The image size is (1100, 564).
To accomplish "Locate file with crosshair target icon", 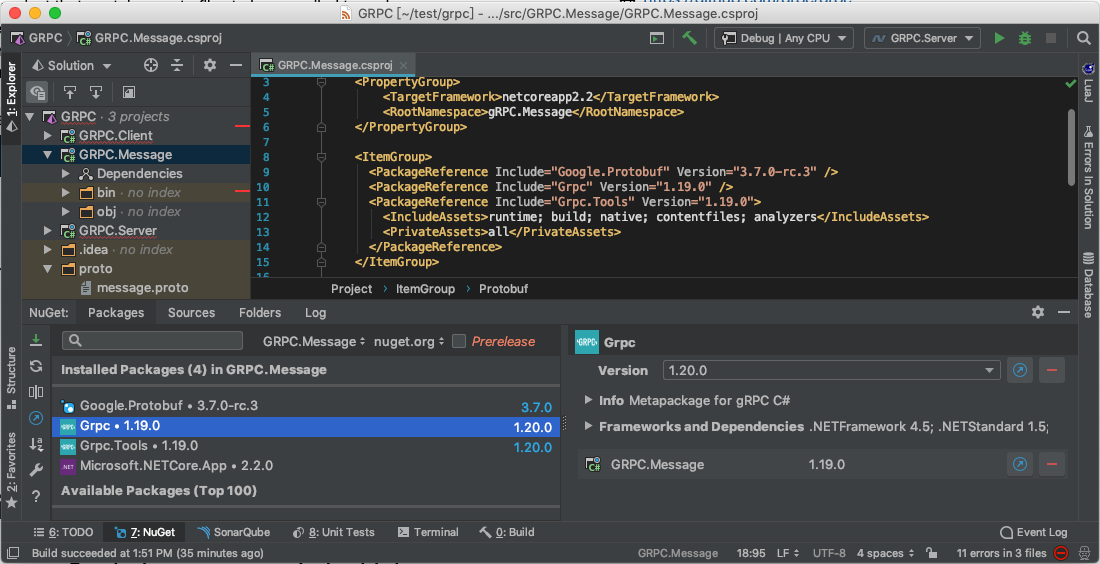I will (150, 65).
